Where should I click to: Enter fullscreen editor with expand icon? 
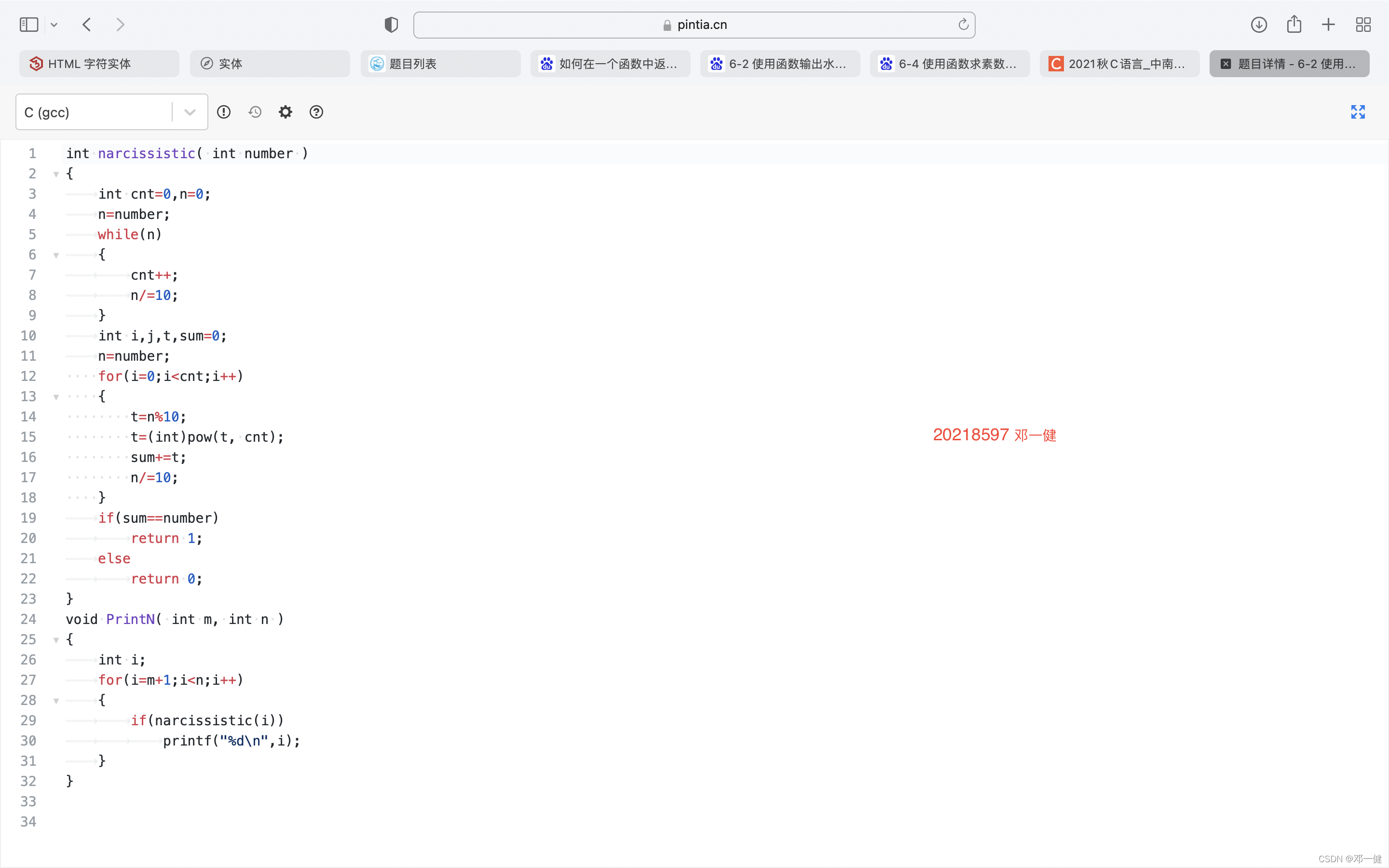tap(1358, 112)
